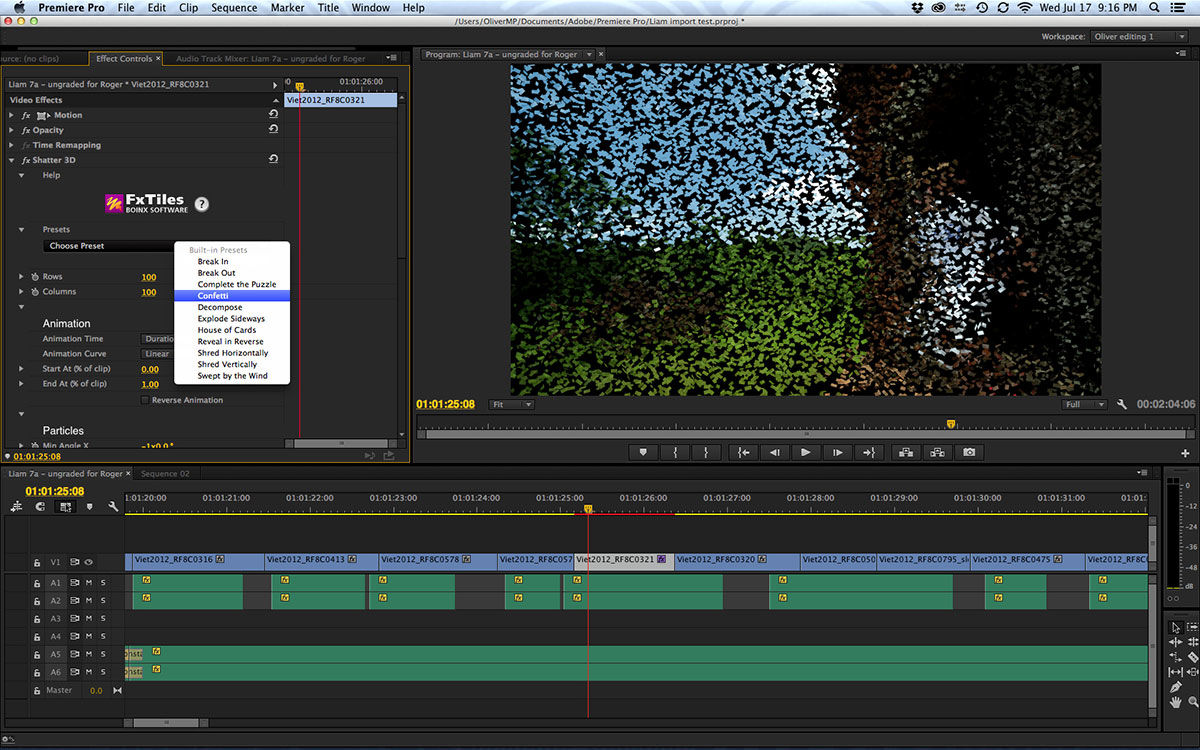Click the Export Frame camera icon
The height and width of the screenshot is (750, 1200).
click(968, 452)
